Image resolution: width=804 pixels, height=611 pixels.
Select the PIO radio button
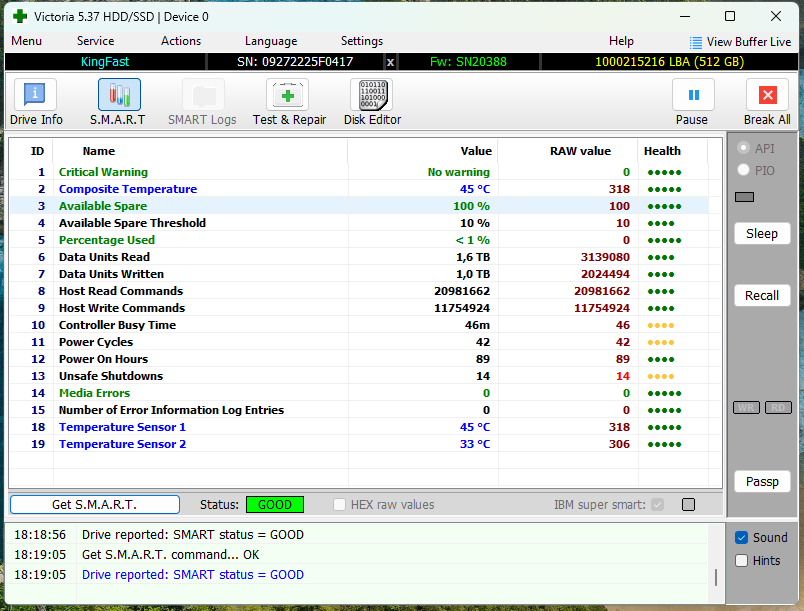click(744, 170)
